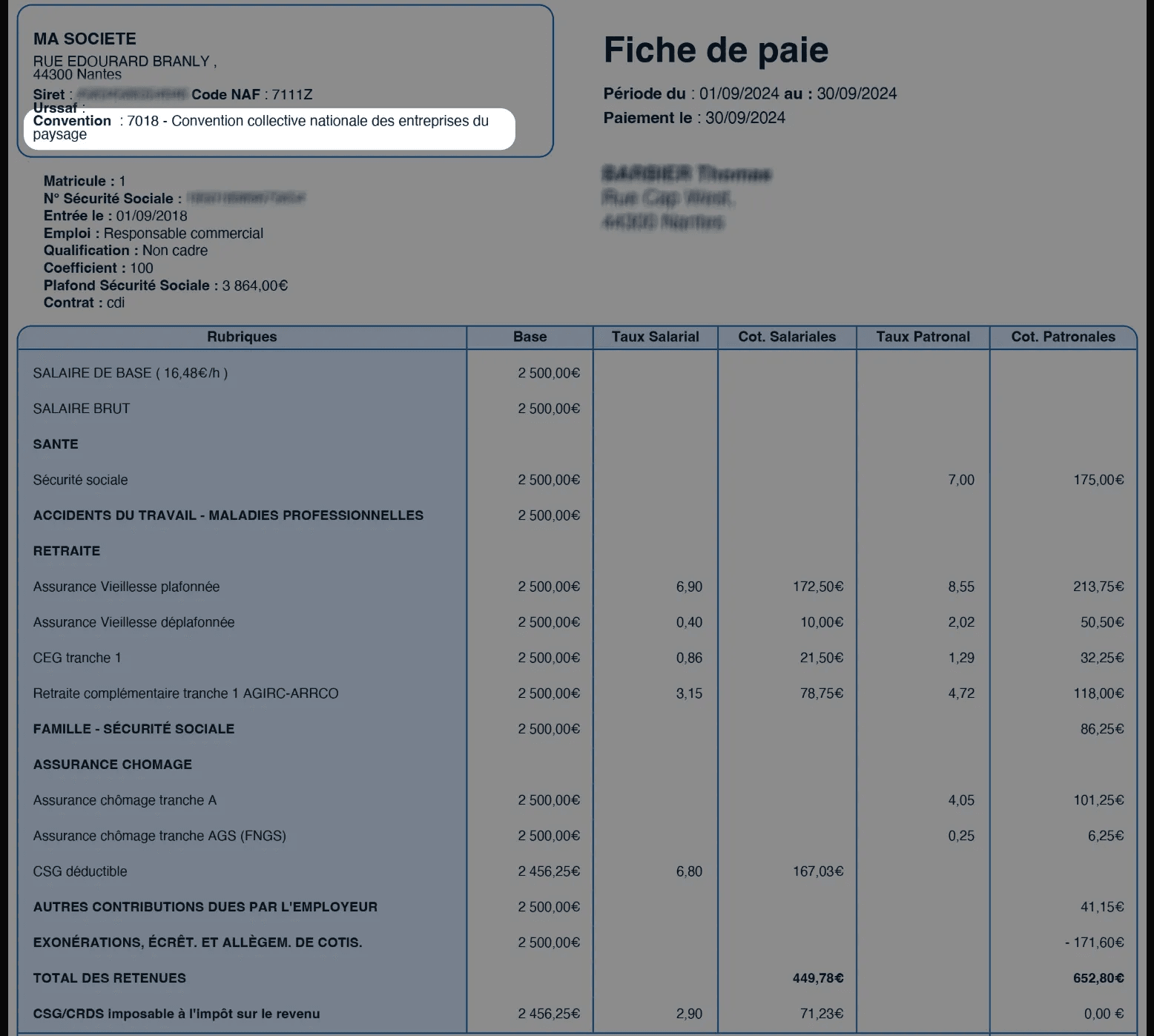1154x1036 pixels.
Task: Select the Plafond Sécurité Sociale 3 864,00€ line
Action: 166,286
